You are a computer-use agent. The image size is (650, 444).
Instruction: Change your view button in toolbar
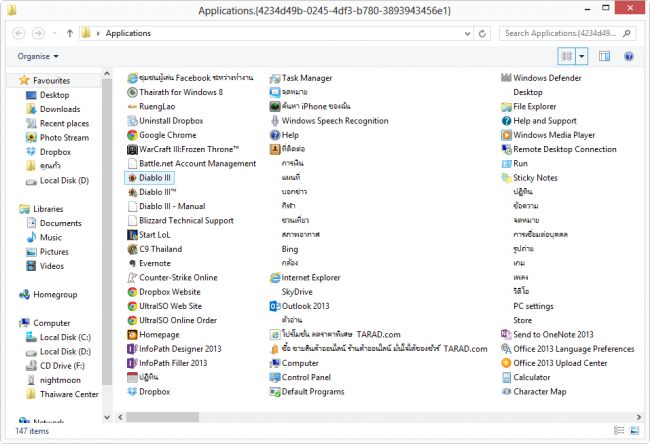[567, 56]
